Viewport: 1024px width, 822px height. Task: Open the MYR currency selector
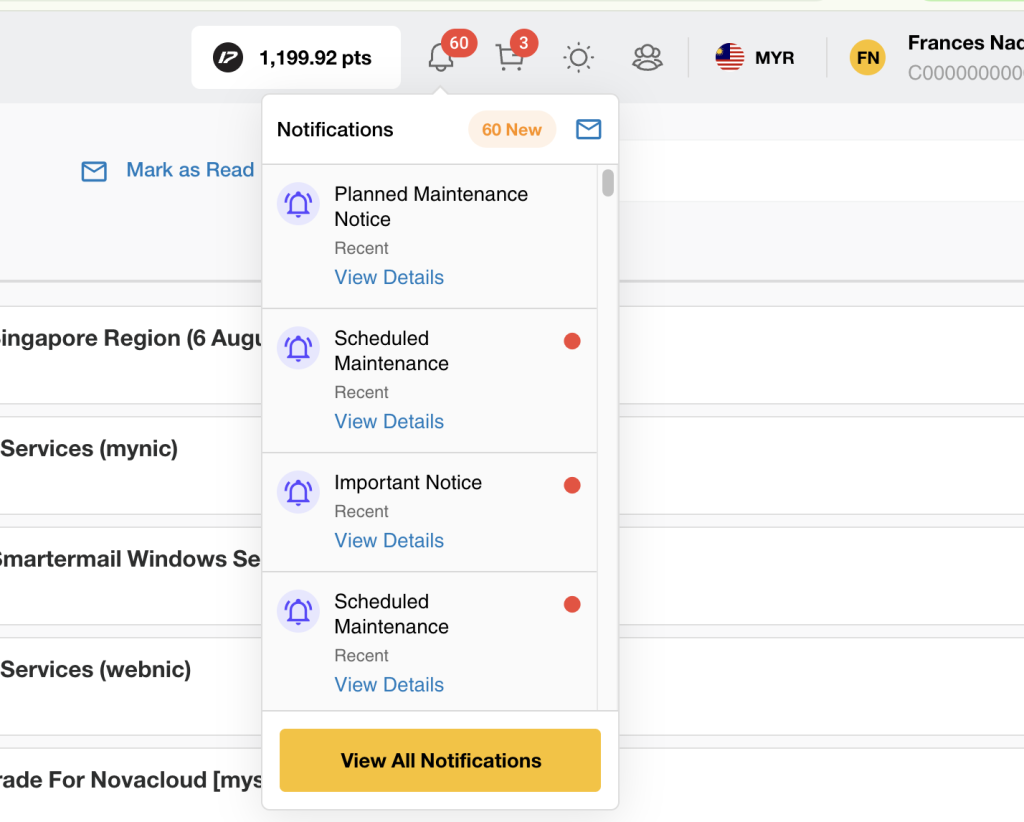756,57
